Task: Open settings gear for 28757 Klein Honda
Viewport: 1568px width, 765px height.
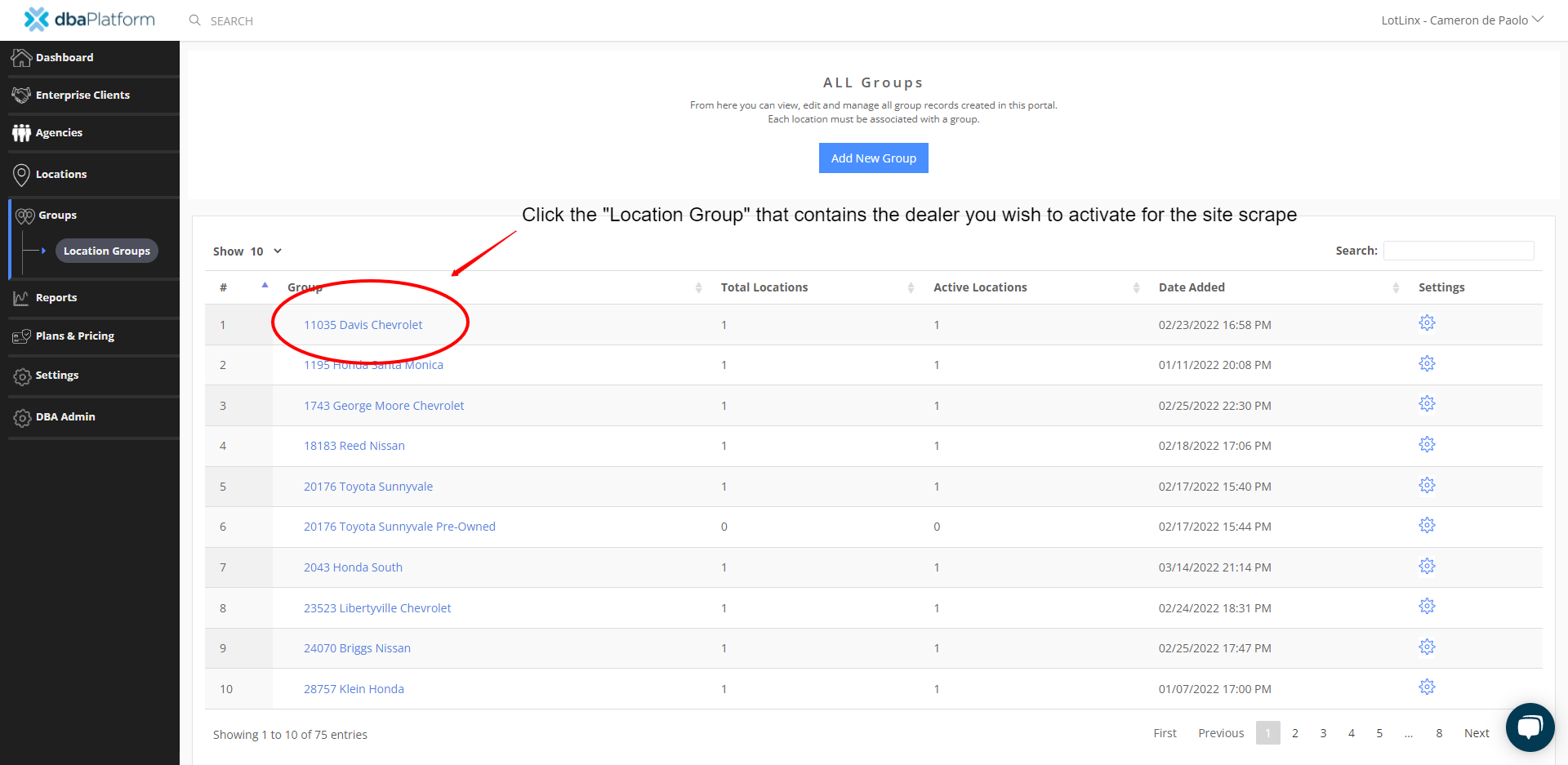Action: pyautogui.click(x=1427, y=687)
